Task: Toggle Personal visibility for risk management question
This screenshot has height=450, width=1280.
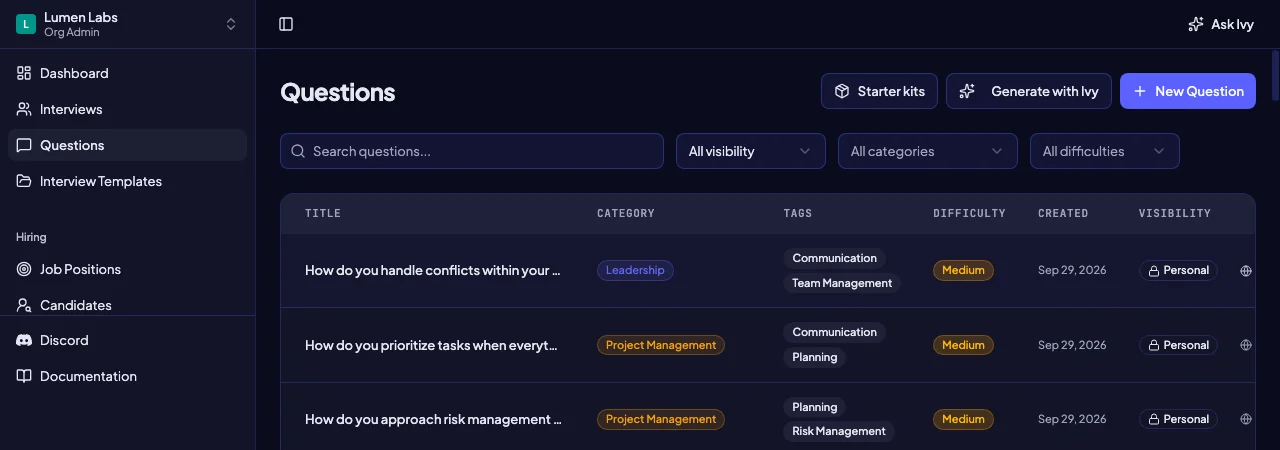Action: [x=1178, y=419]
